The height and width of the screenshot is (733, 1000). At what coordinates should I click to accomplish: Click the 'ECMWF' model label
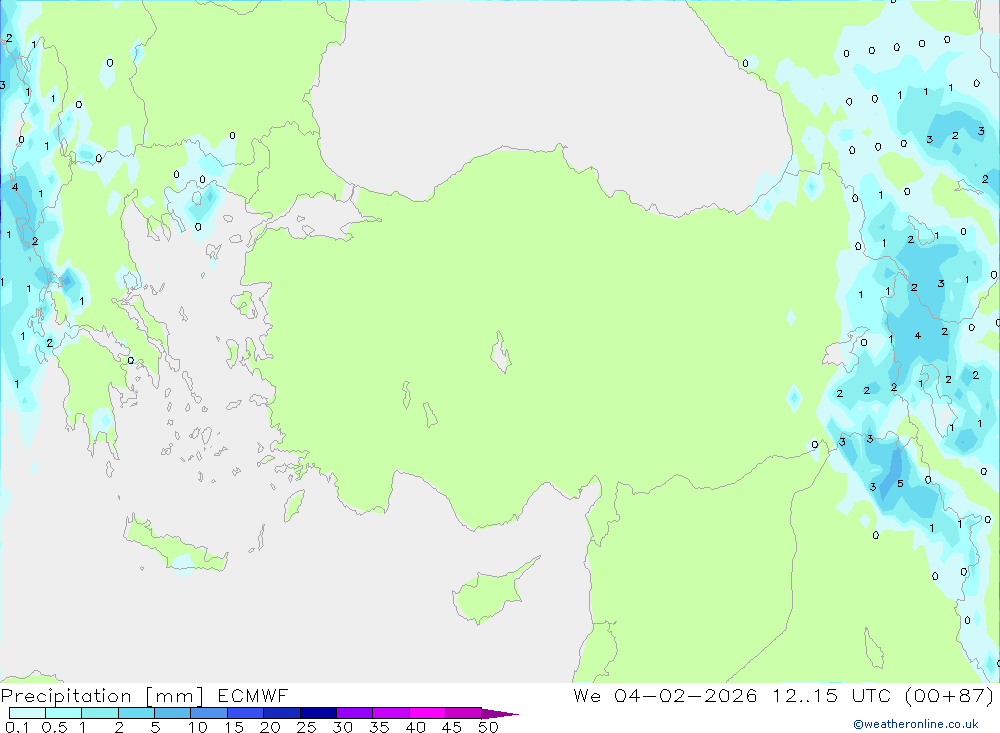point(253,695)
